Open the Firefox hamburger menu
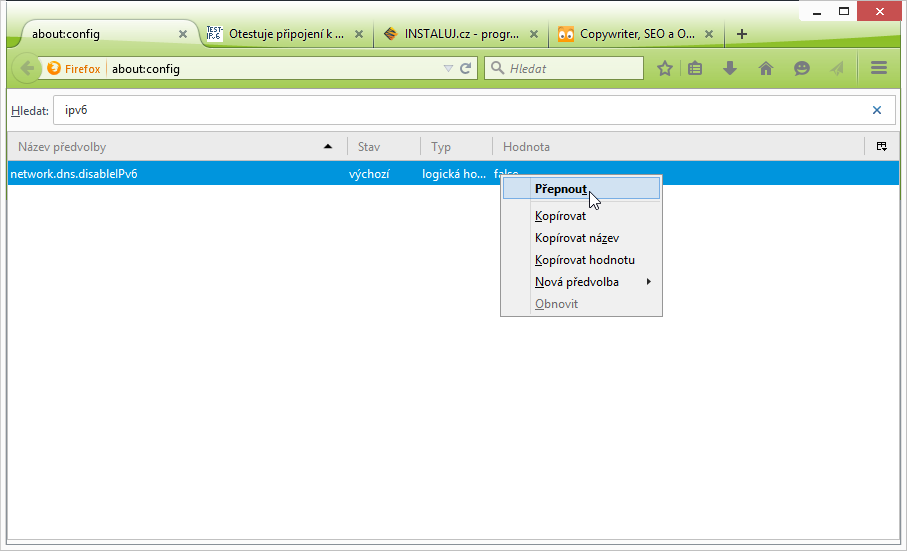 (x=879, y=68)
